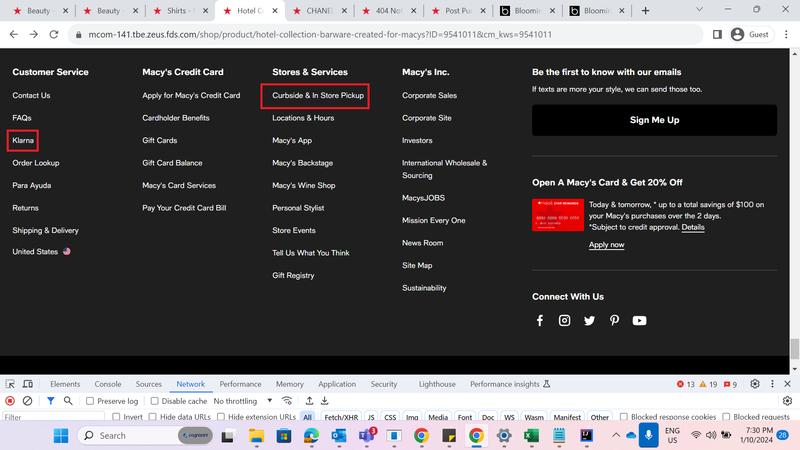Switch to the Application tab

coord(337,384)
